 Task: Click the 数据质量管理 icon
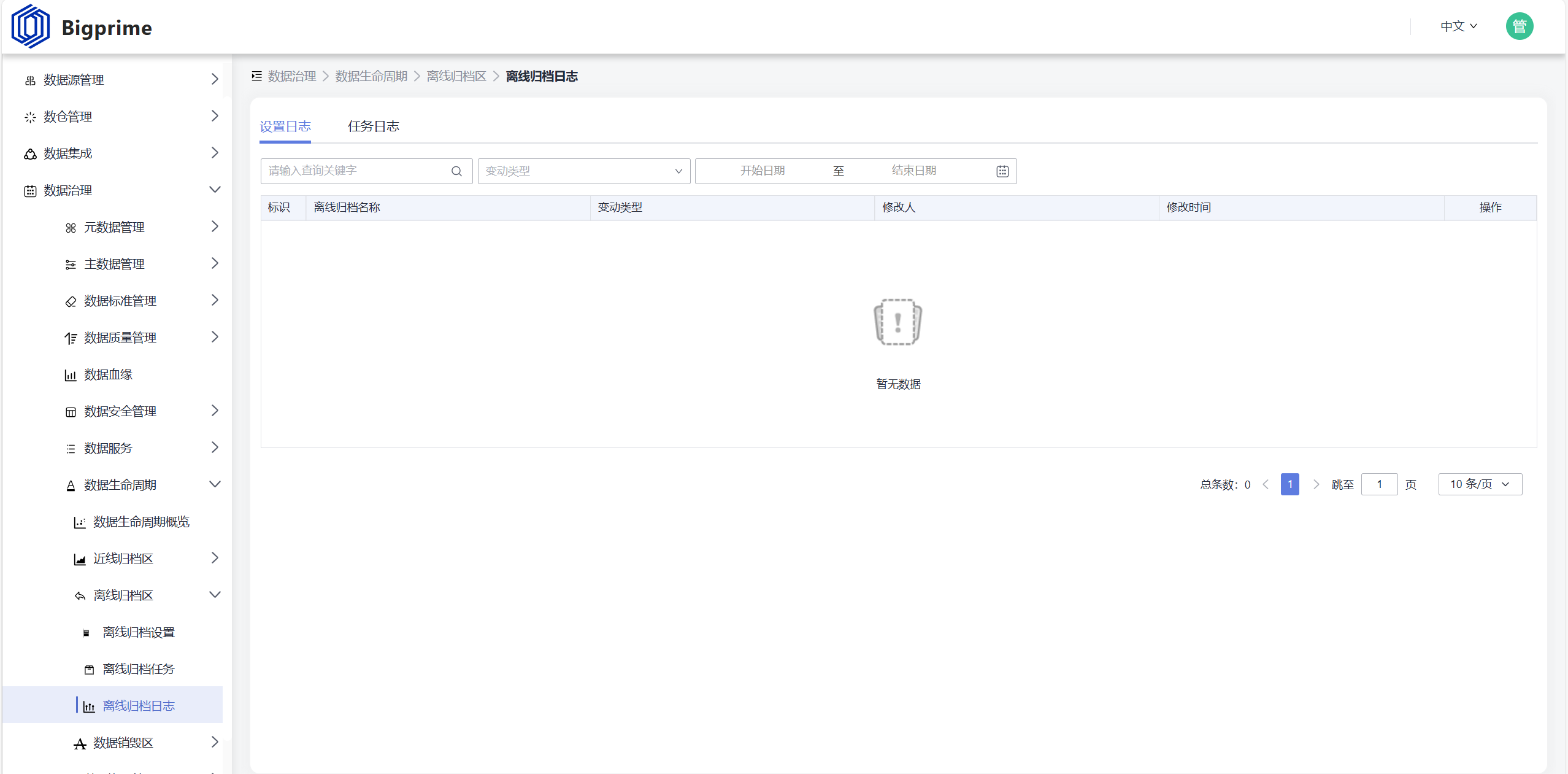pos(71,338)
